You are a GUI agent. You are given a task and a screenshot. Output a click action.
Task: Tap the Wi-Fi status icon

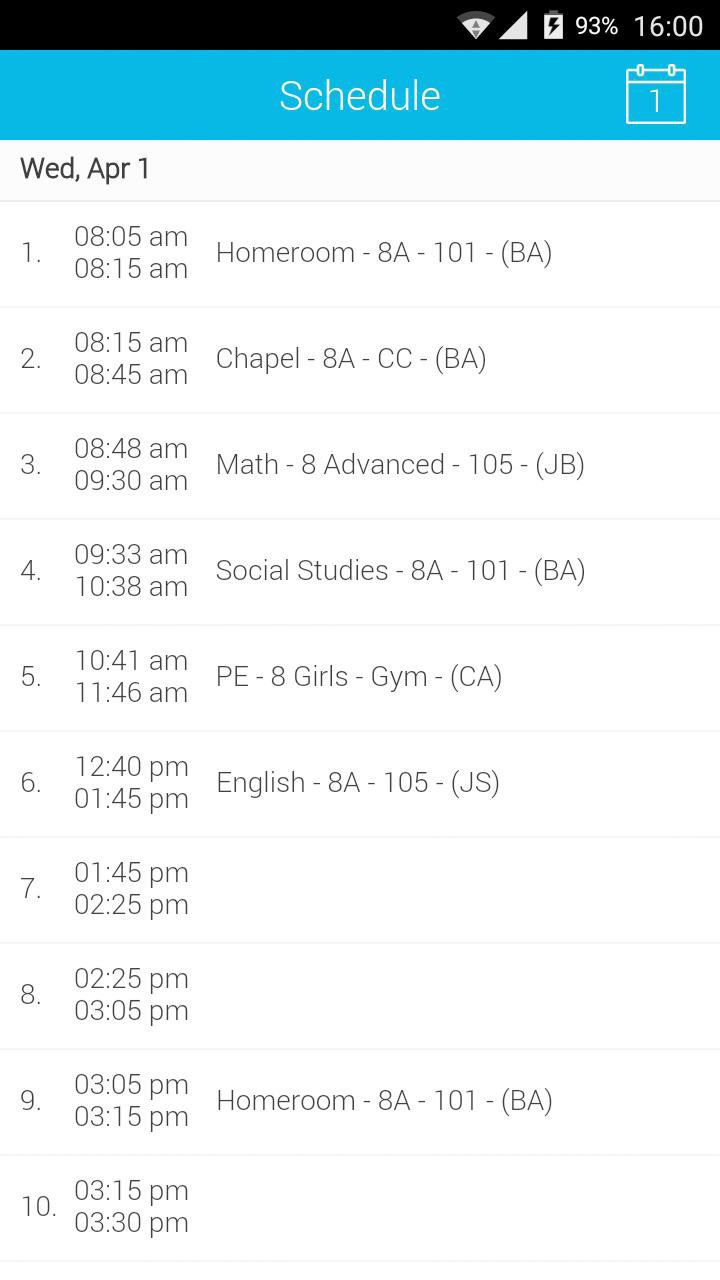pyautogui.click(x=475, y=25)
